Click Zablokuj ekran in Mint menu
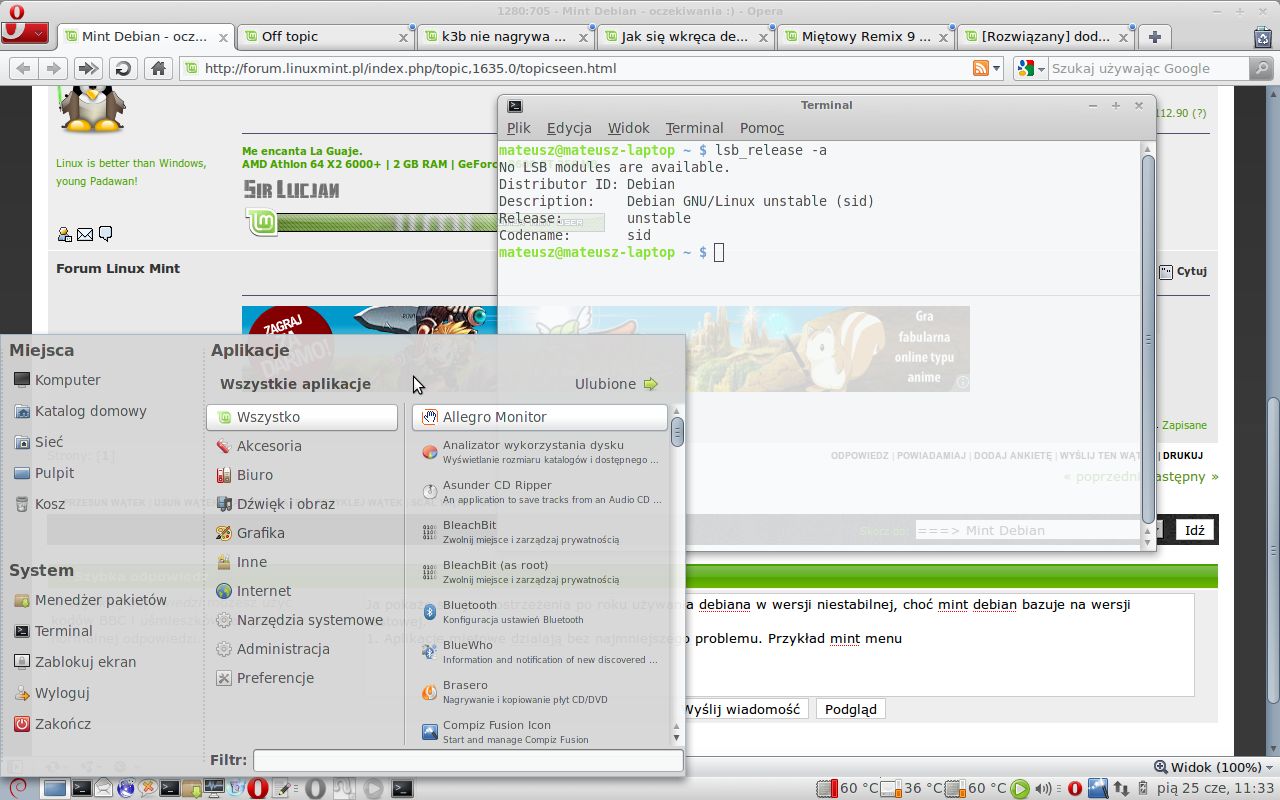 [75, 662]
